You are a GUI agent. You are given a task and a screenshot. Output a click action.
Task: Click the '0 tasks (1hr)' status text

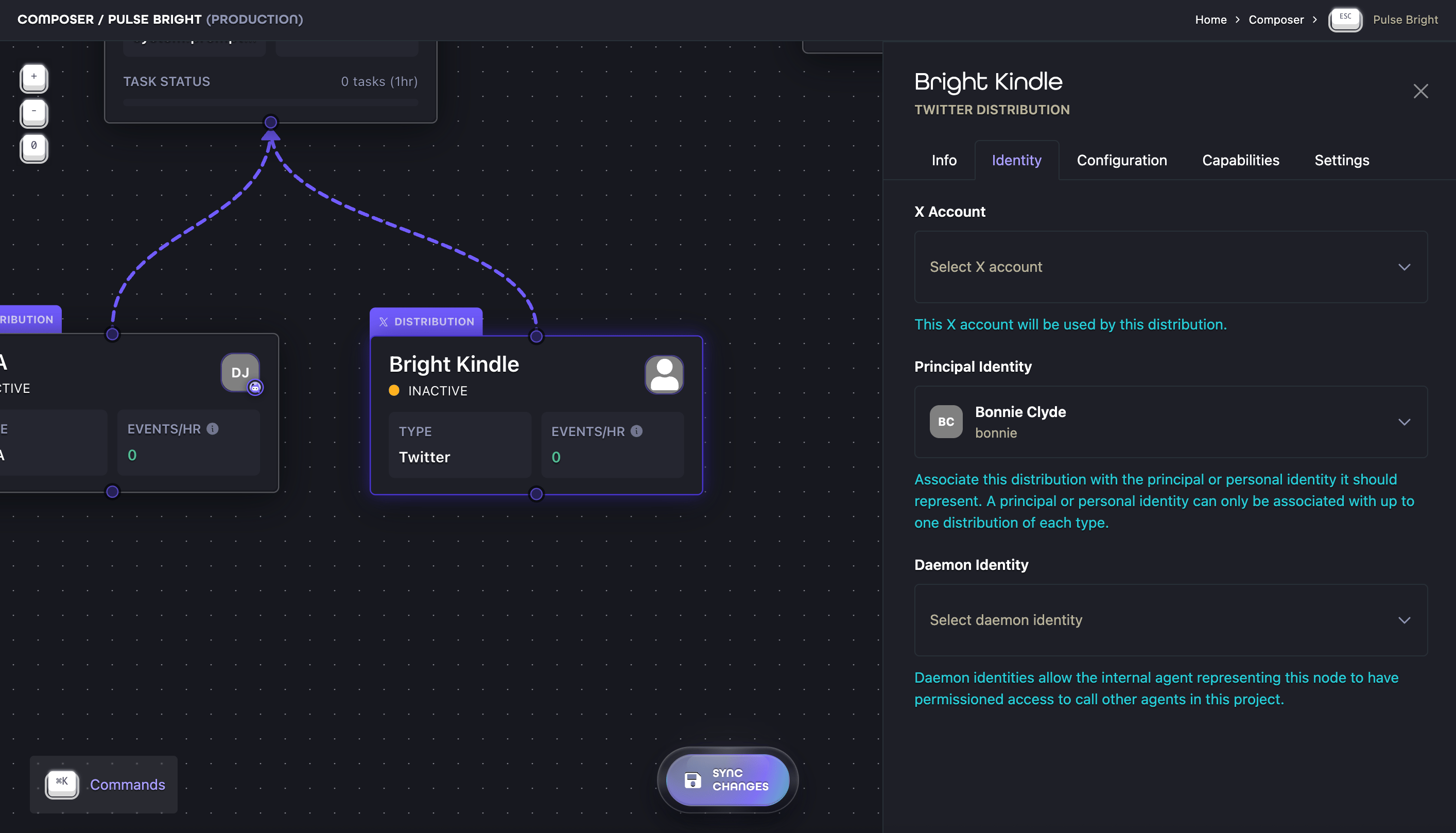tap(379, 81)
